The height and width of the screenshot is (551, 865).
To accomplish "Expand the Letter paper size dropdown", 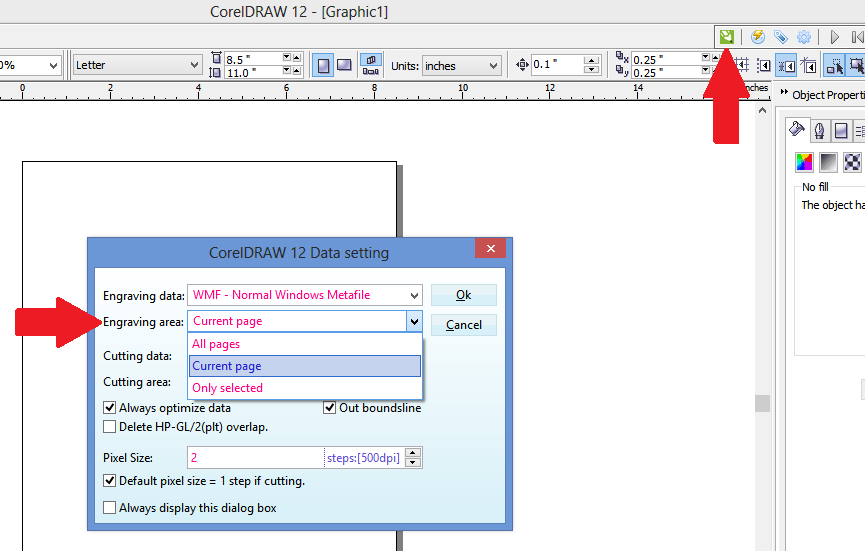I will [x=195, y=66].
